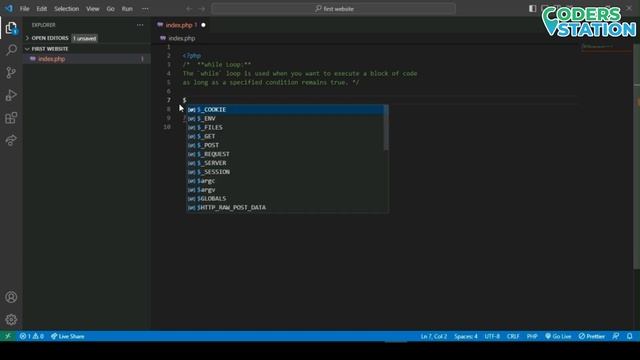640x360 pixels.
Task: Open the Live Share activity bar icon
Action: [x=11, y=140]
